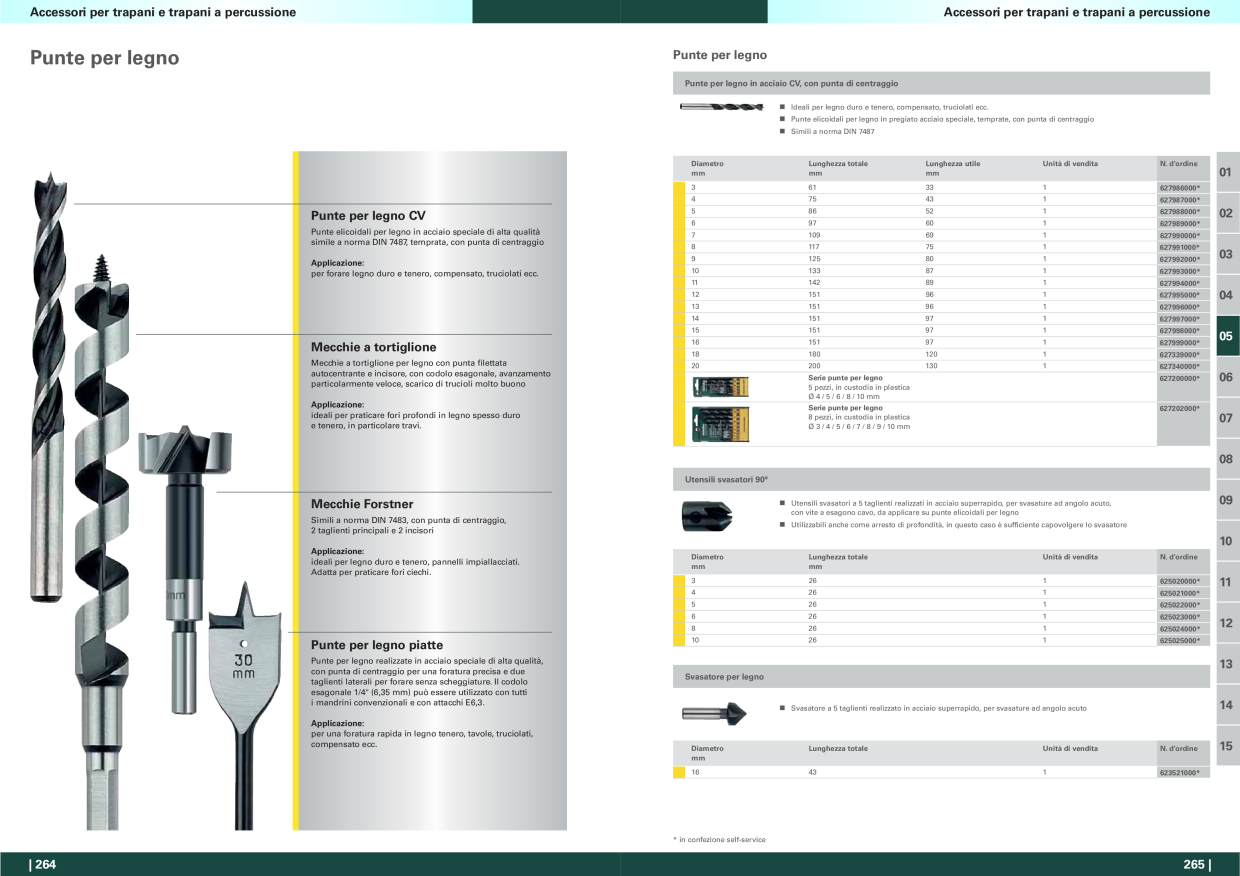The image size is (1240, 876).
Task: Go to chapter tab 06
Action: [x=1227, y=377]
